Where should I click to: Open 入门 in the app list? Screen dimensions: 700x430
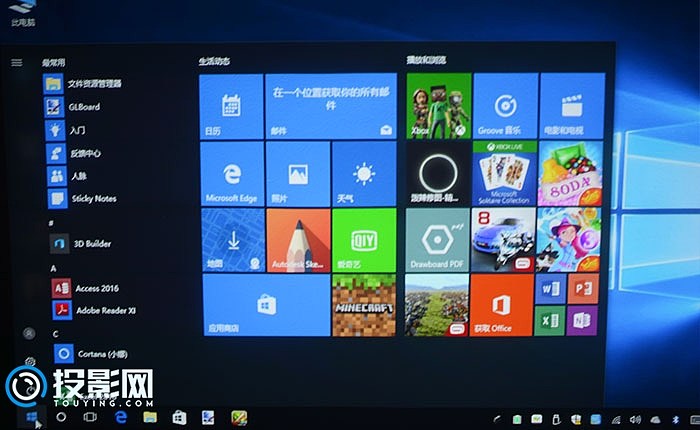(66, 130)
